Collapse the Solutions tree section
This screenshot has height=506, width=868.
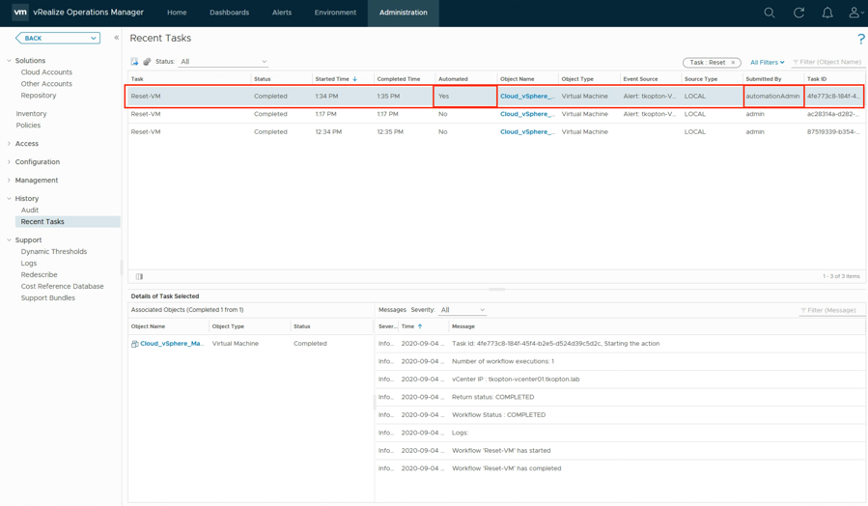pyautogui.click(x=9, y=60)
